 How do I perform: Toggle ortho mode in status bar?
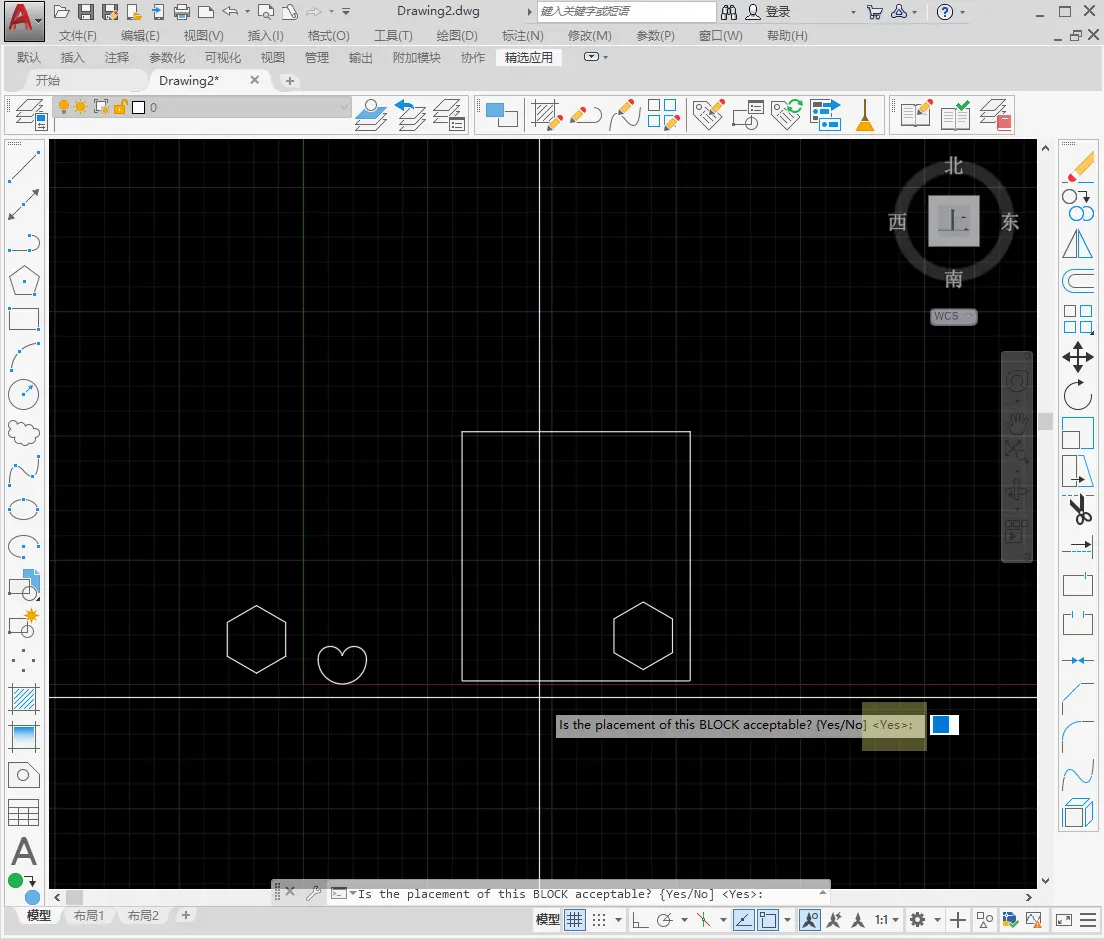coord(639,920)
